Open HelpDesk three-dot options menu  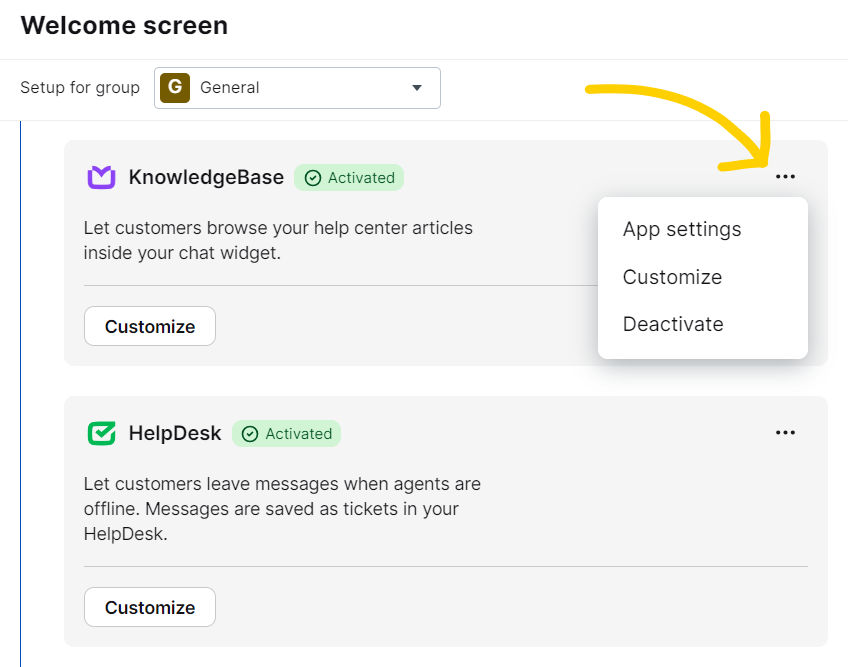(785, 433)
